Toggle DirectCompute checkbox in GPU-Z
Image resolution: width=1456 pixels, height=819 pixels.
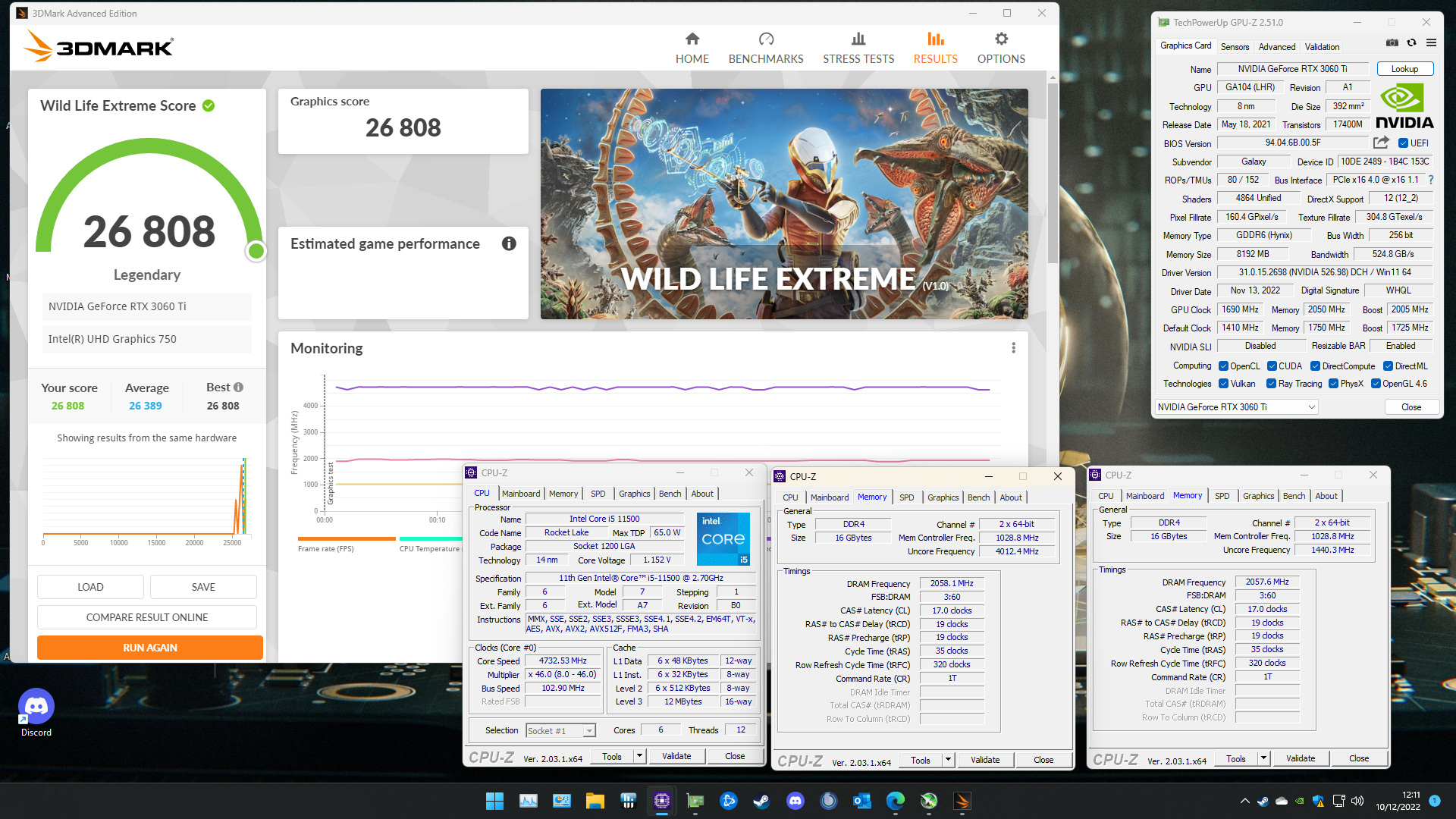(x=1315, y=366)
